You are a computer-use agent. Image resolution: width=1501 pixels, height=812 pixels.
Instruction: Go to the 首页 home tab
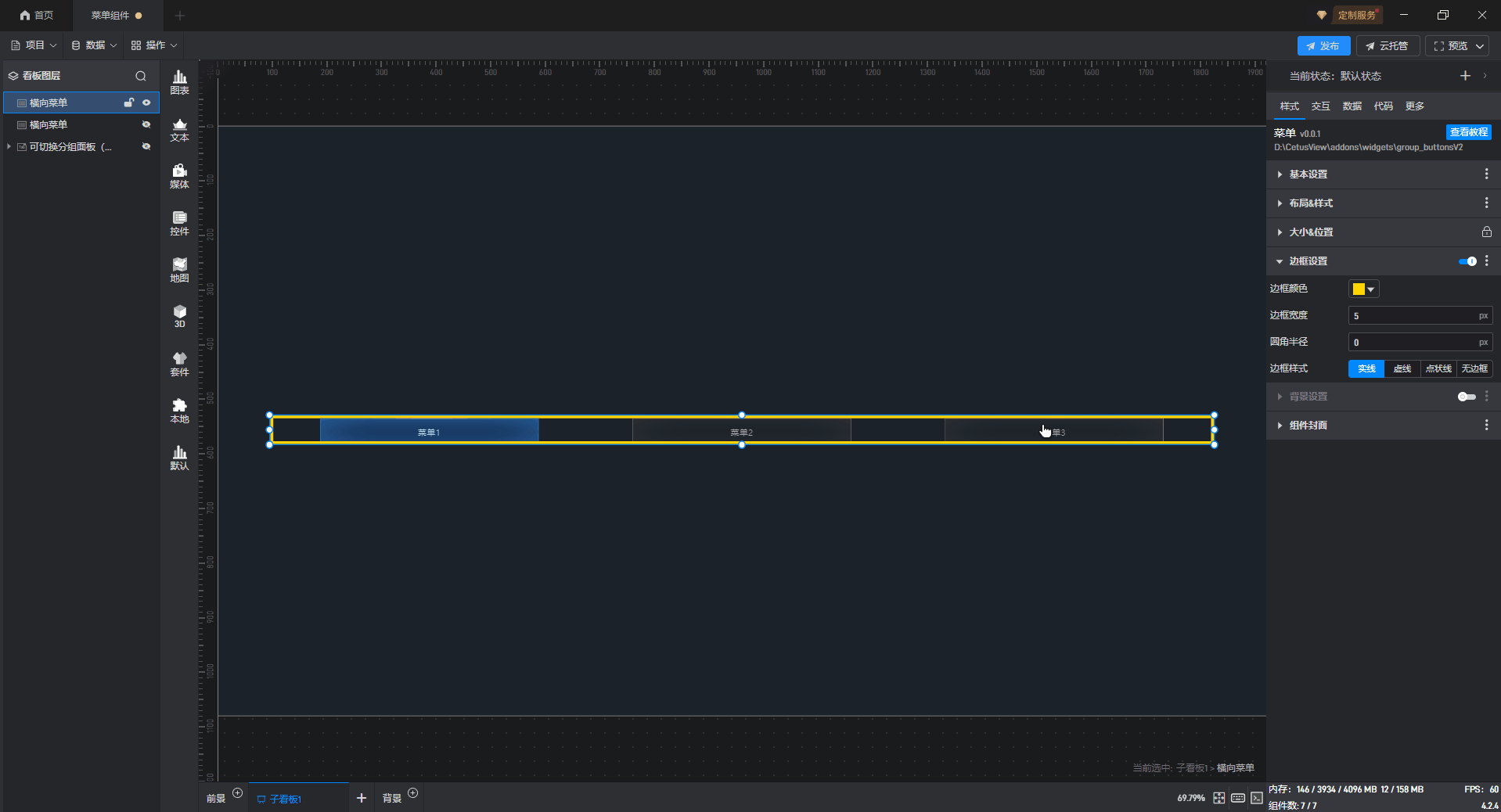[37, 16]
